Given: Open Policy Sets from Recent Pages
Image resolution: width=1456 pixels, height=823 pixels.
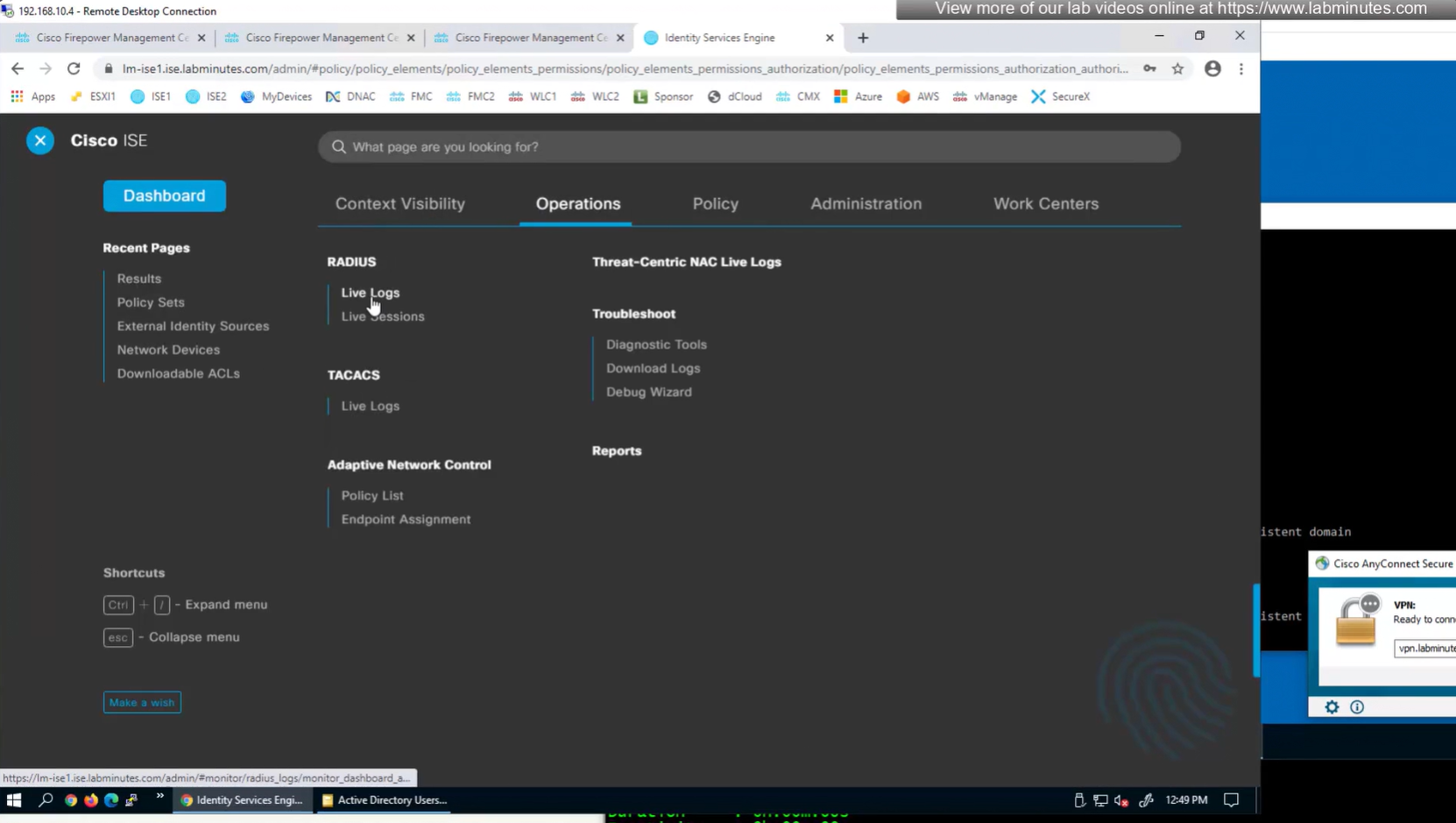Looking at the screenshot, I should tap(151, 302).
